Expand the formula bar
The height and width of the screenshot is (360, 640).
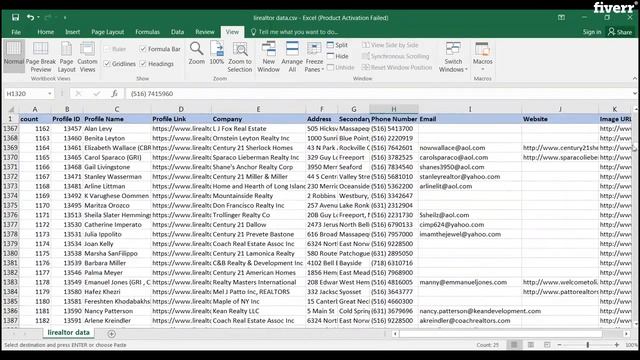click(635, 93)
